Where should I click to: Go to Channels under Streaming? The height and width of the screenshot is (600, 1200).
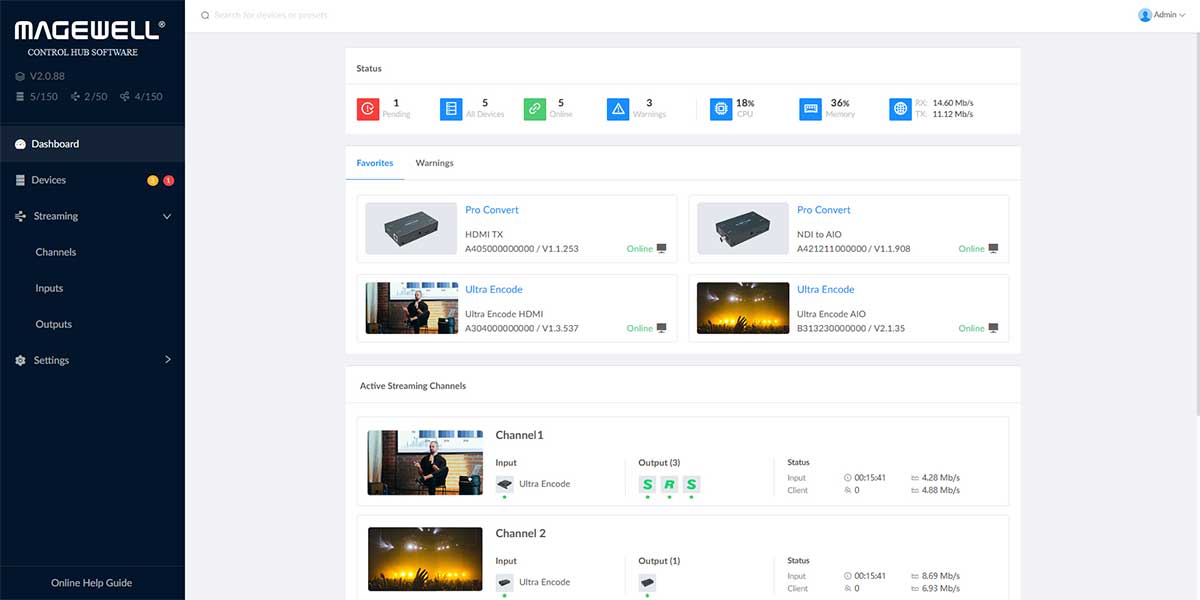click(56, 252)
